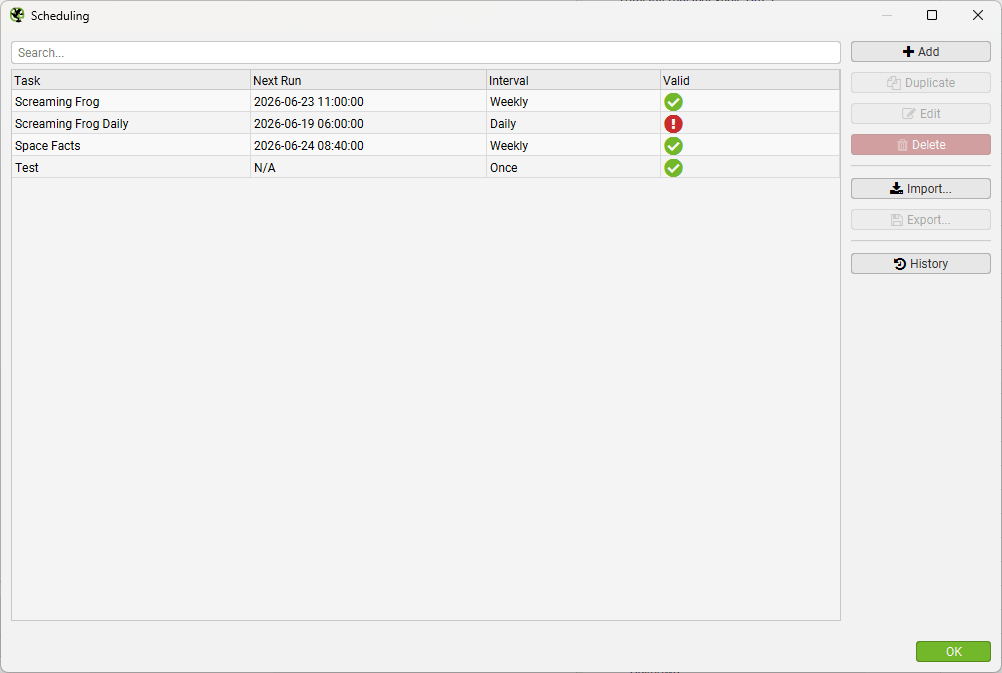The width and height of the screenshot is (1002, 673).
Task: Sort by the Valid column header
Action: (750, 81)
